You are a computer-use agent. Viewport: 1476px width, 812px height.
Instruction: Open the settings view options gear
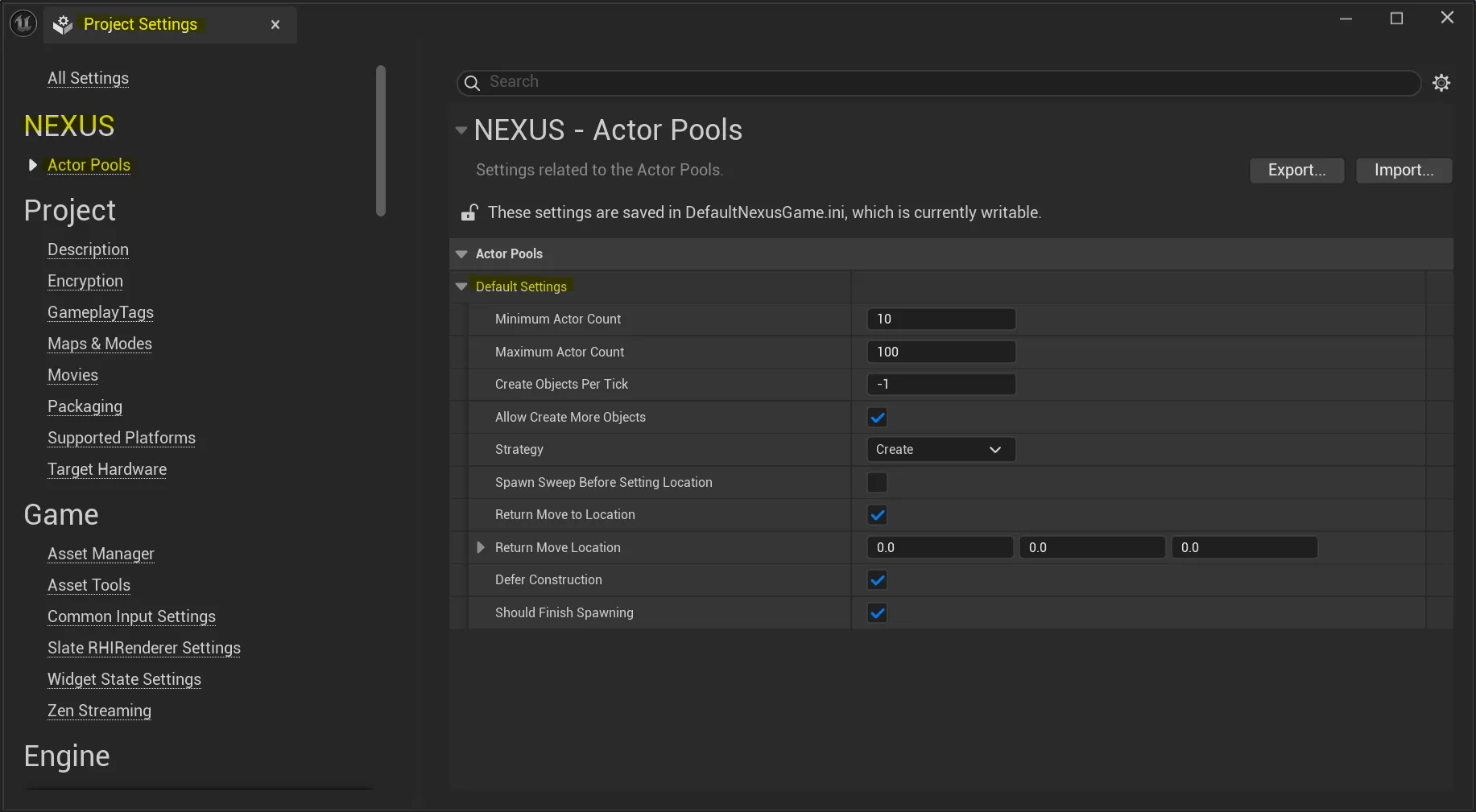pyautogui.click(x=1441, y=83)
